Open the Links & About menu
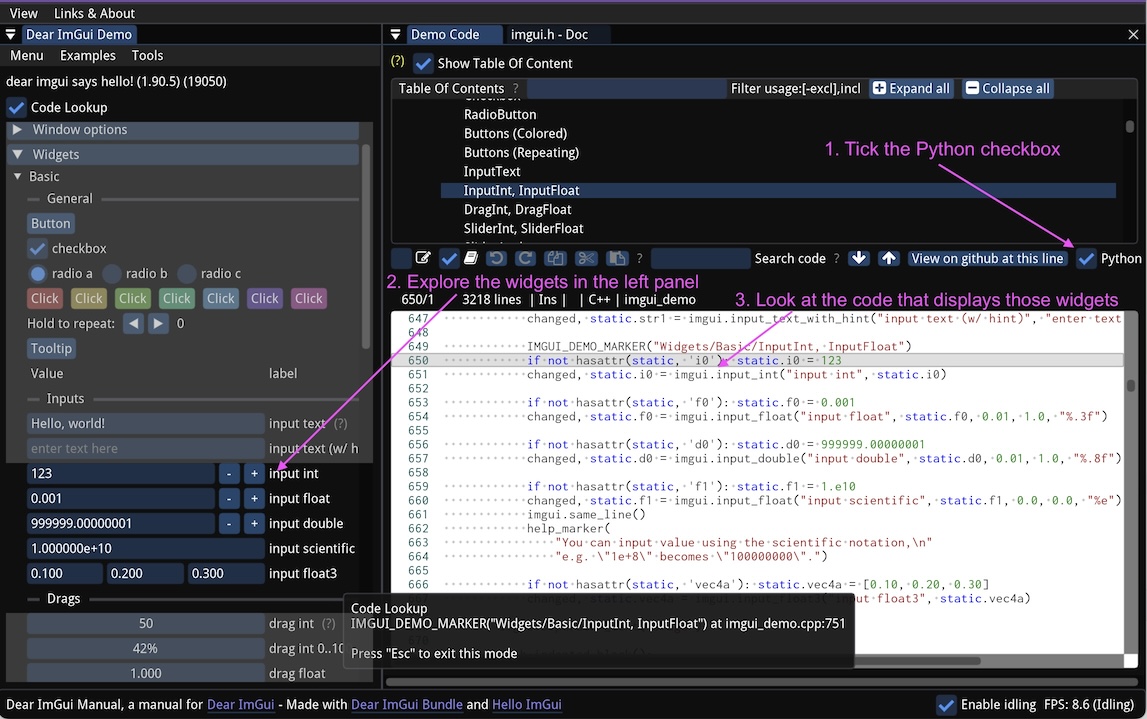Image resolution: width=1147 pixels, height=719 pixels. (x=94, y=13)
